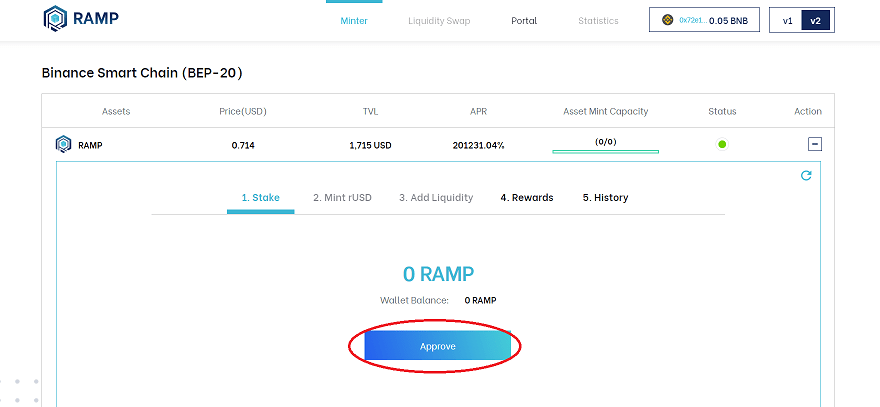Click the Approve button
This screenshot has width=880, height=407.
(438, 346)
